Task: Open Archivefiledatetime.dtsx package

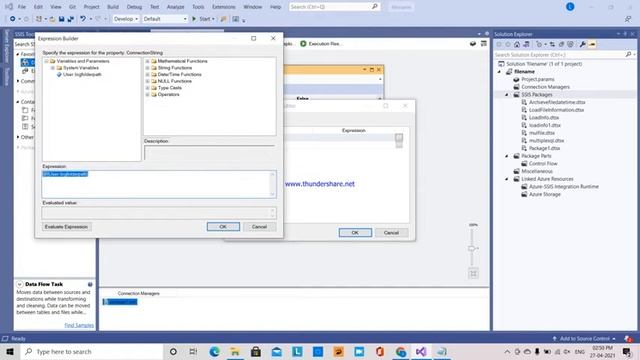Action: [x=557, y=102]
